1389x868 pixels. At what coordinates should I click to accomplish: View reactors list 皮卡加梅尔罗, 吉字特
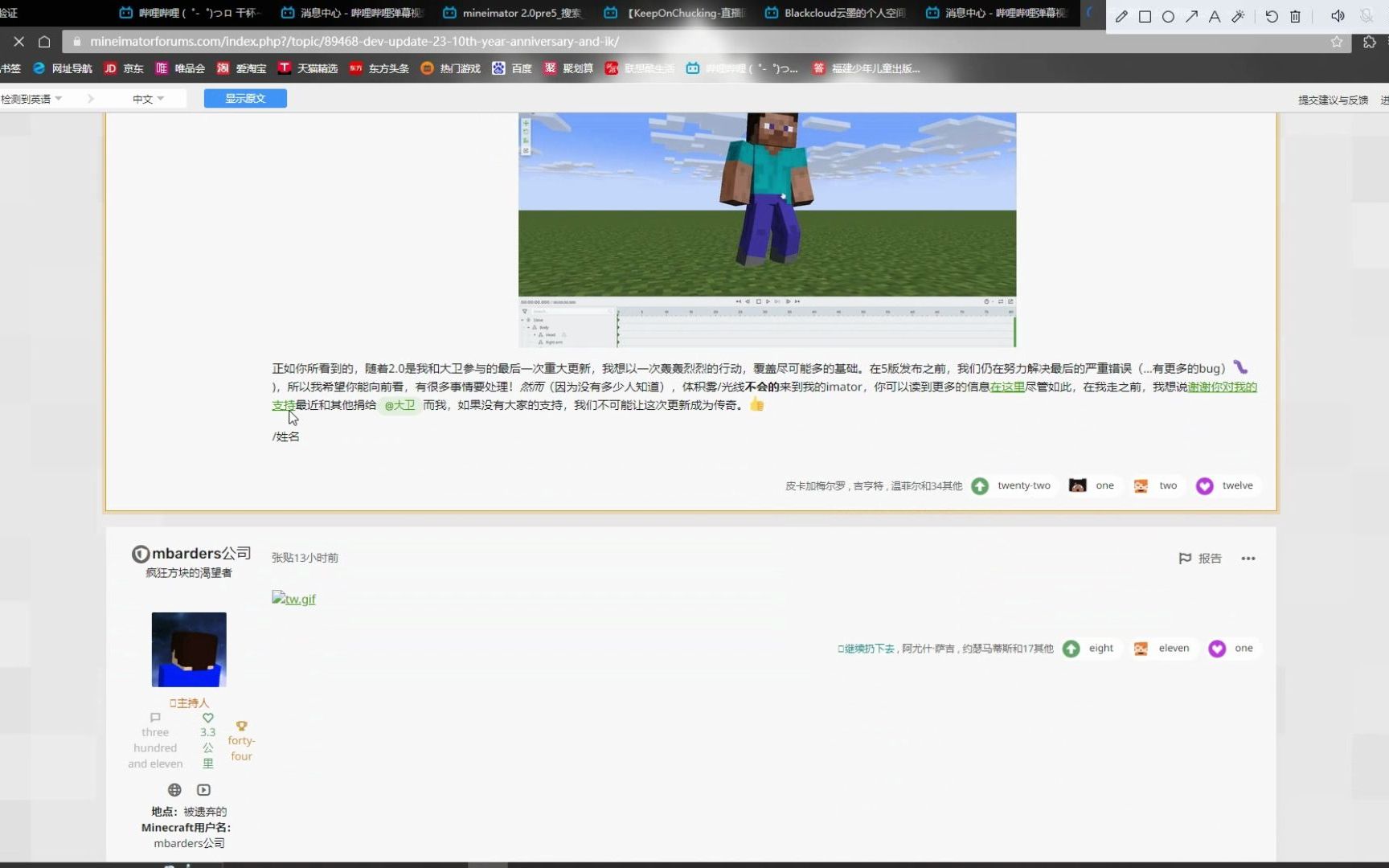point(874,486)
